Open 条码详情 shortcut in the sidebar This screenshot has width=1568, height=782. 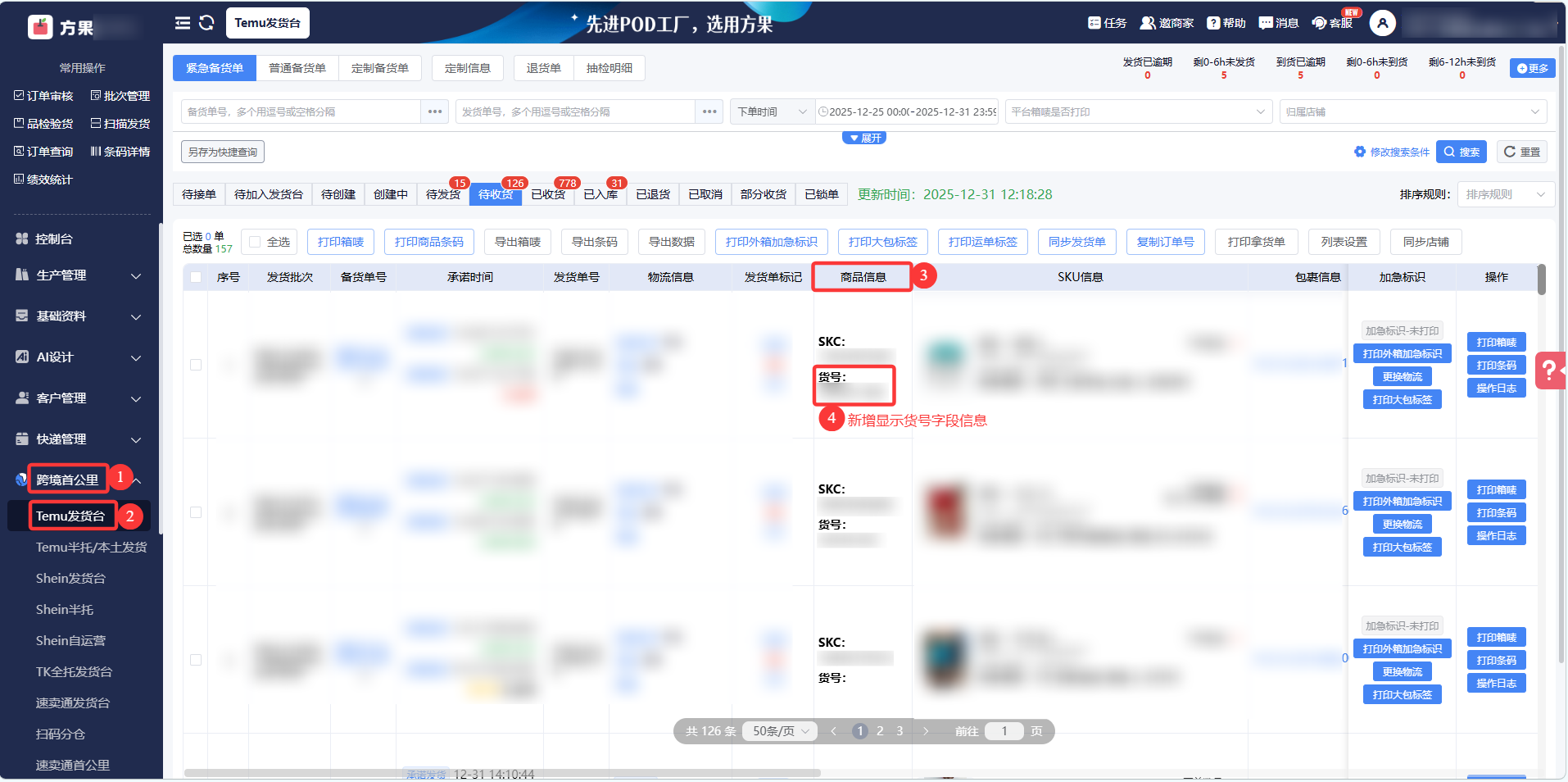pyautogui.click(x=120, y=152)
